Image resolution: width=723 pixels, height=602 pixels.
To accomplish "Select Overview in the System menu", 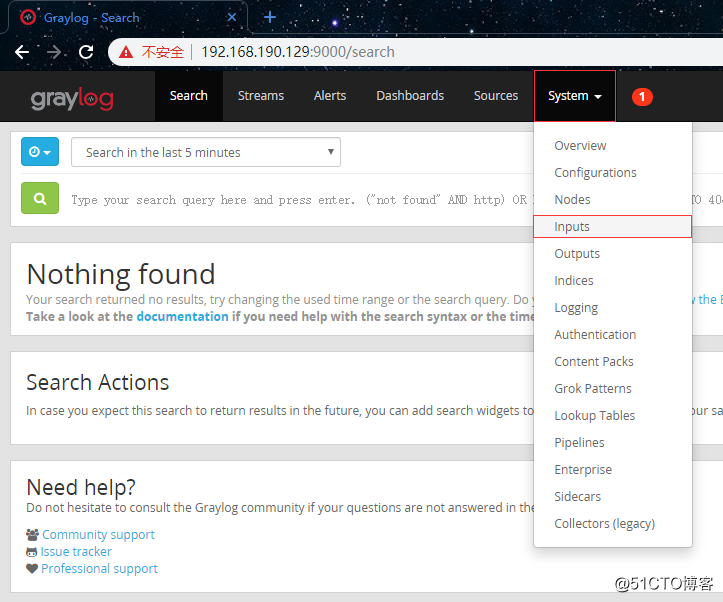I will click(x=613, y=146).
